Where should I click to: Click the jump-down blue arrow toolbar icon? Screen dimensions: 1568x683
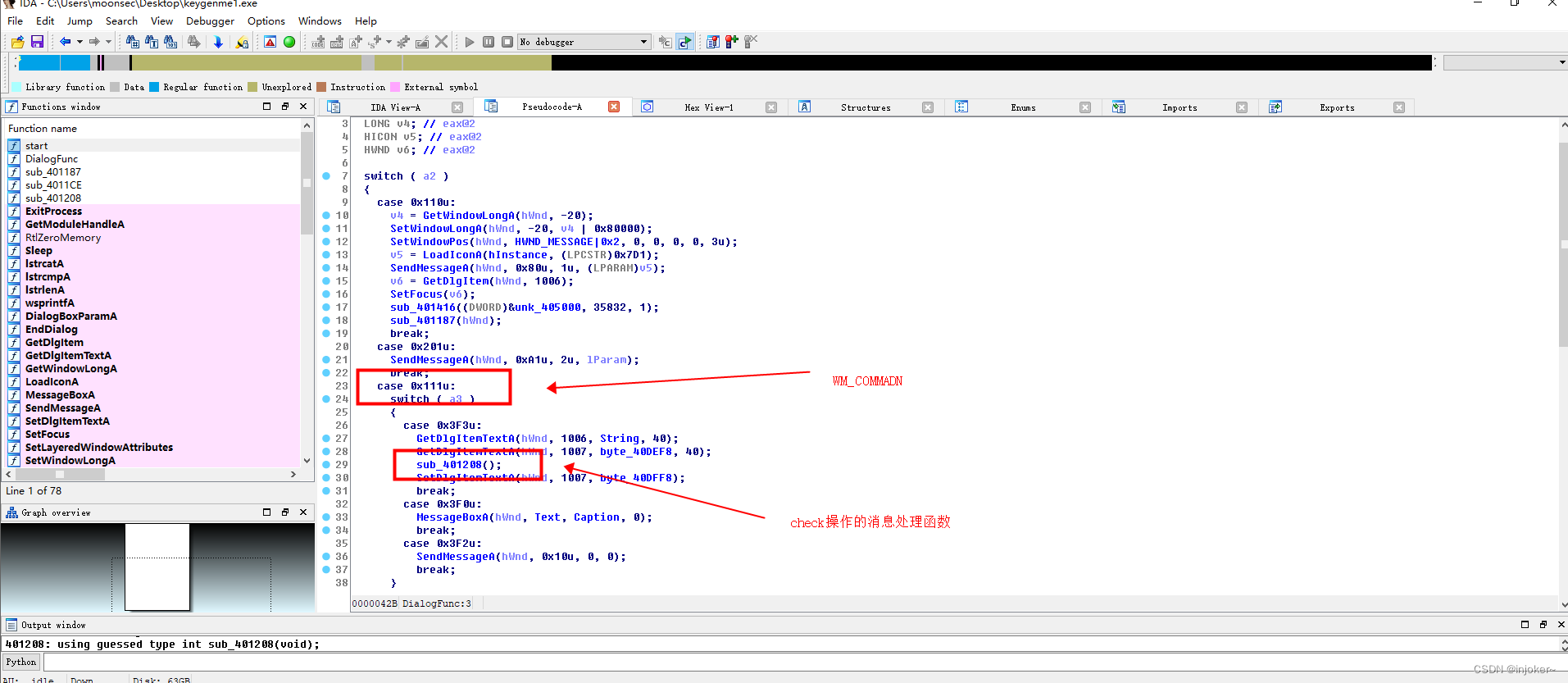[218, 42]
